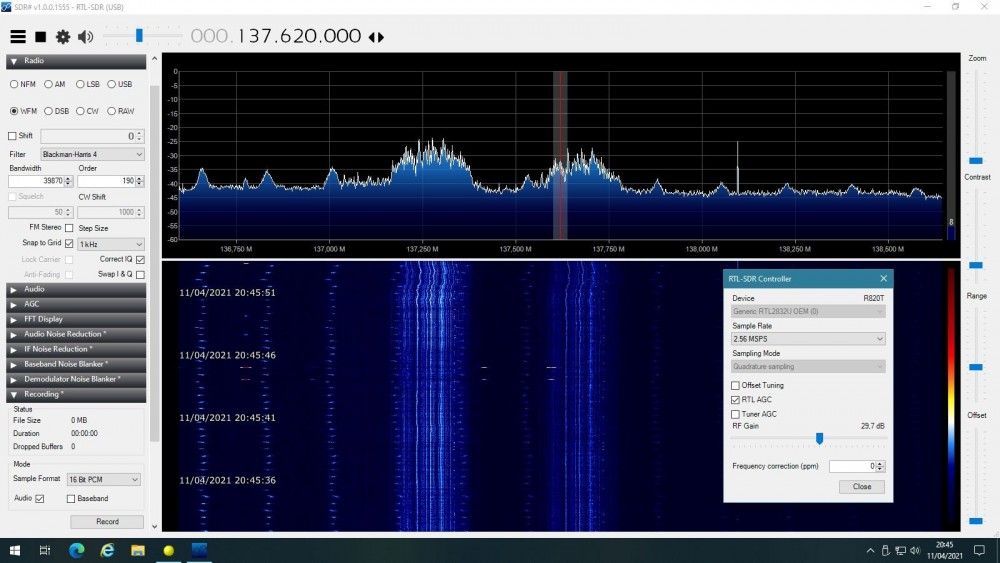Click the Record button

pos(107,522)
